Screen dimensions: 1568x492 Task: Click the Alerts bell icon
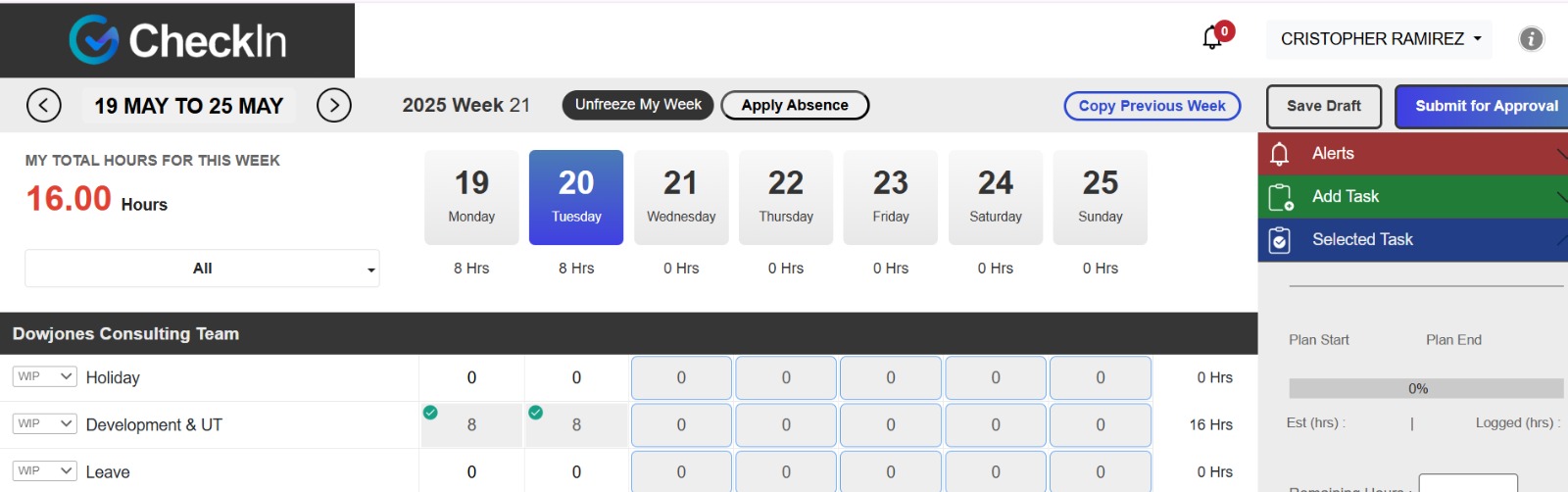coord(1280,154)
